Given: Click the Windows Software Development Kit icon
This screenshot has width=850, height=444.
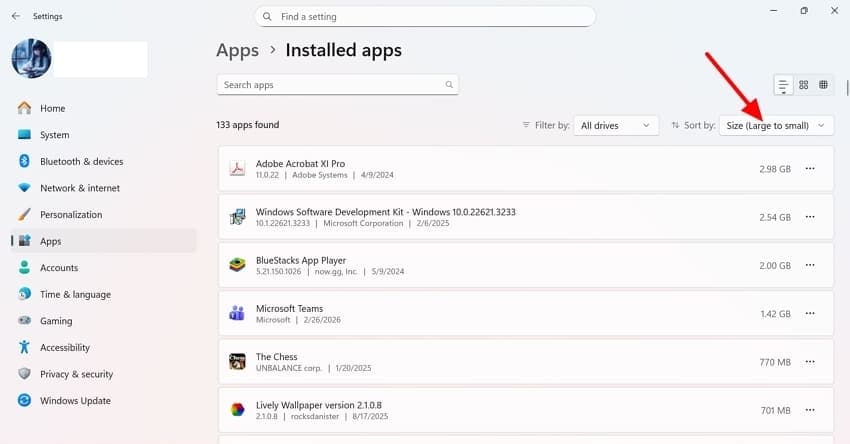Looking at the screenshot, I should [237, 217].
